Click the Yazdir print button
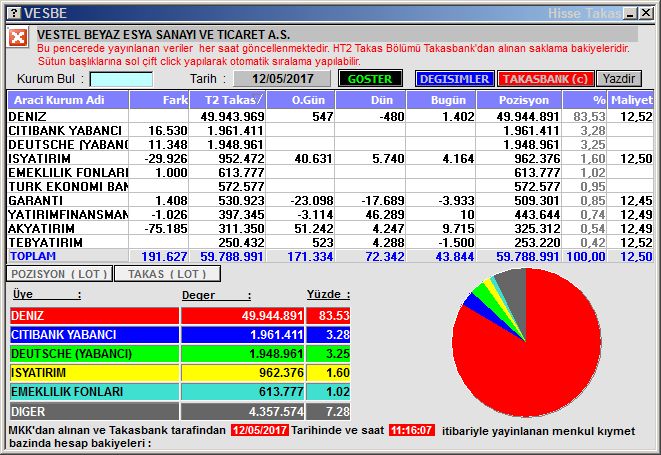The width and height of the screenshot is (661, 455). coord(619,79)
